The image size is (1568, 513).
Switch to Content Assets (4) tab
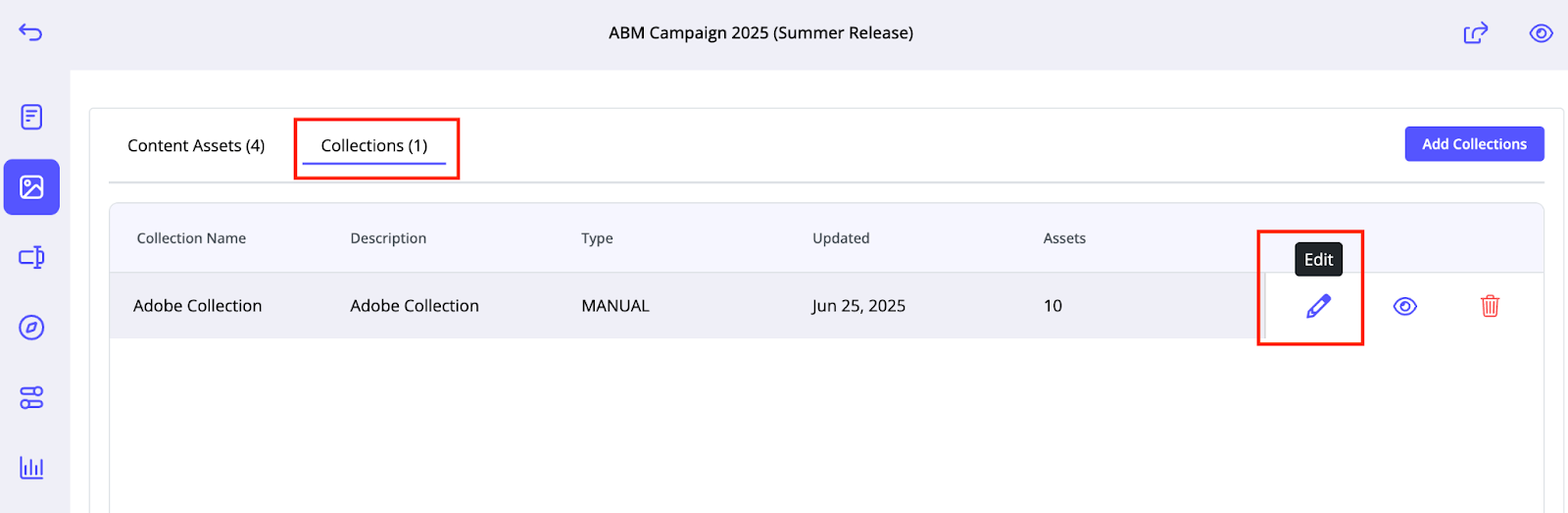196,145
